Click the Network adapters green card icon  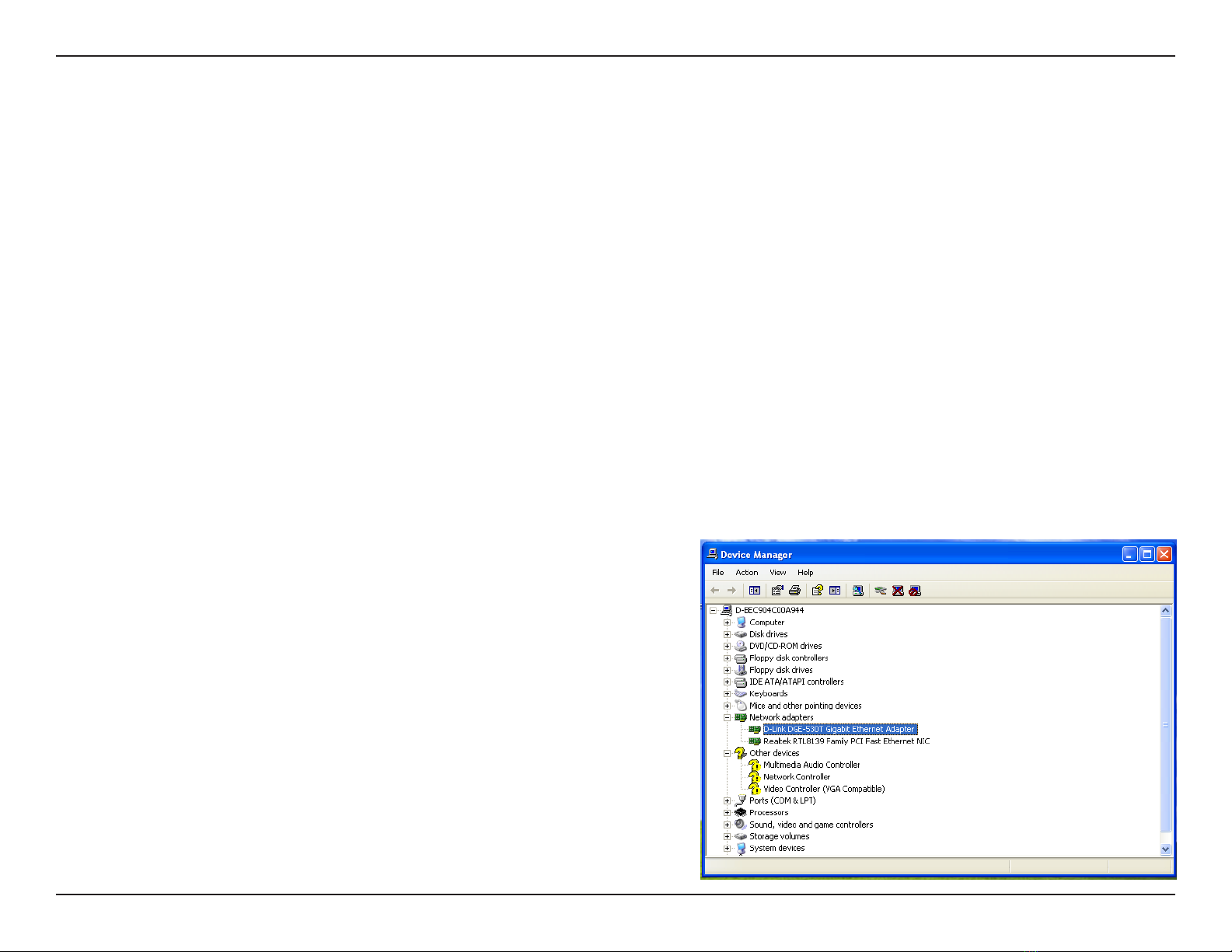(x=741, y=717)
